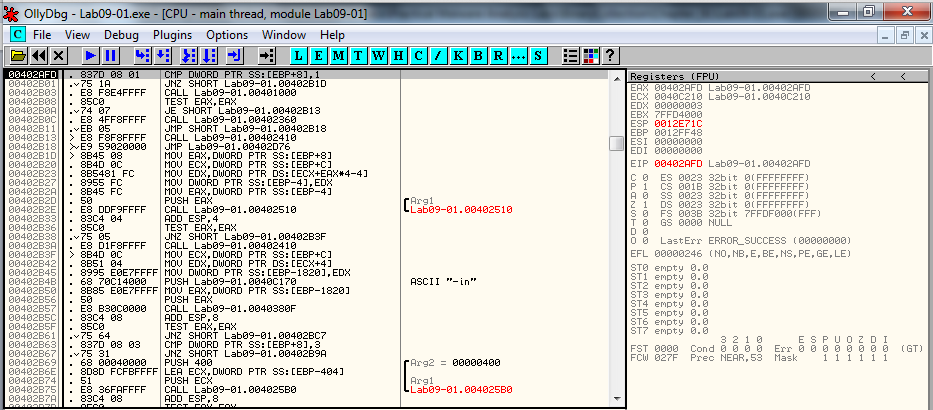Click the disassembly scrollbar down arrow

click(616, 399)
